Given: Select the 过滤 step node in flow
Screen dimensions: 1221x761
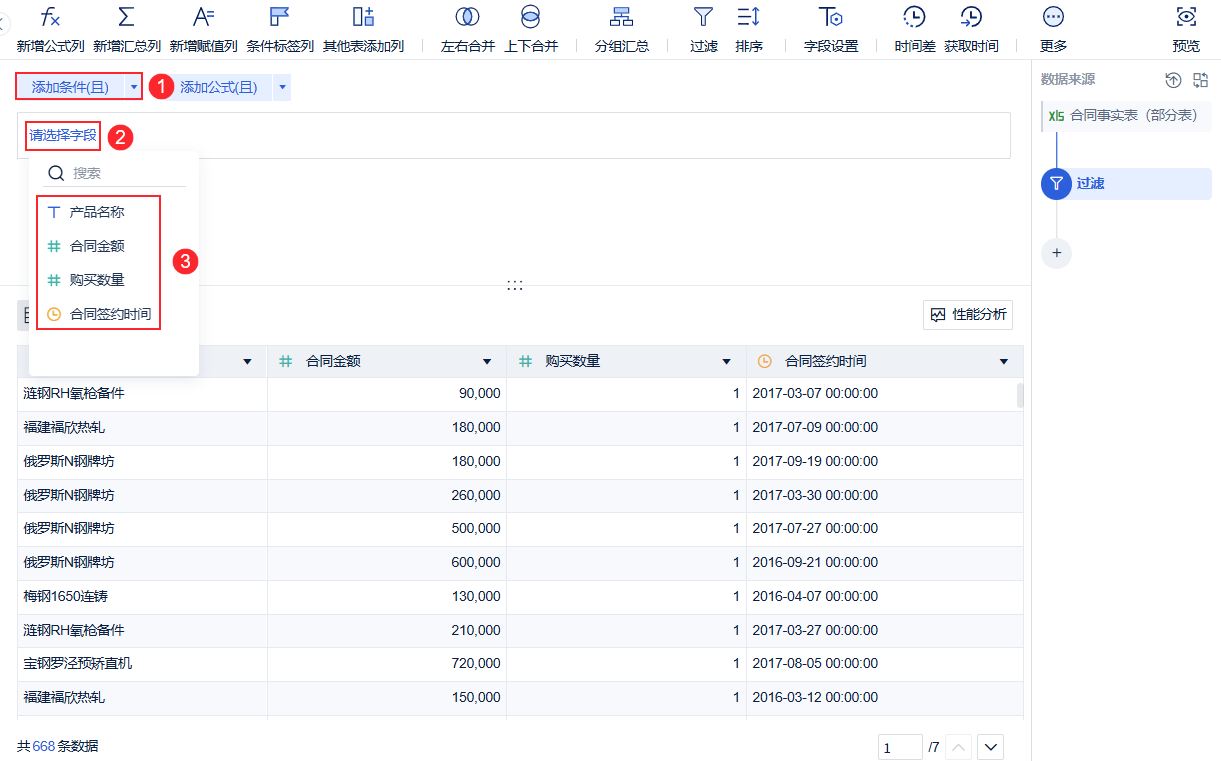Looking at the screenshot, I should [1126, 184].
